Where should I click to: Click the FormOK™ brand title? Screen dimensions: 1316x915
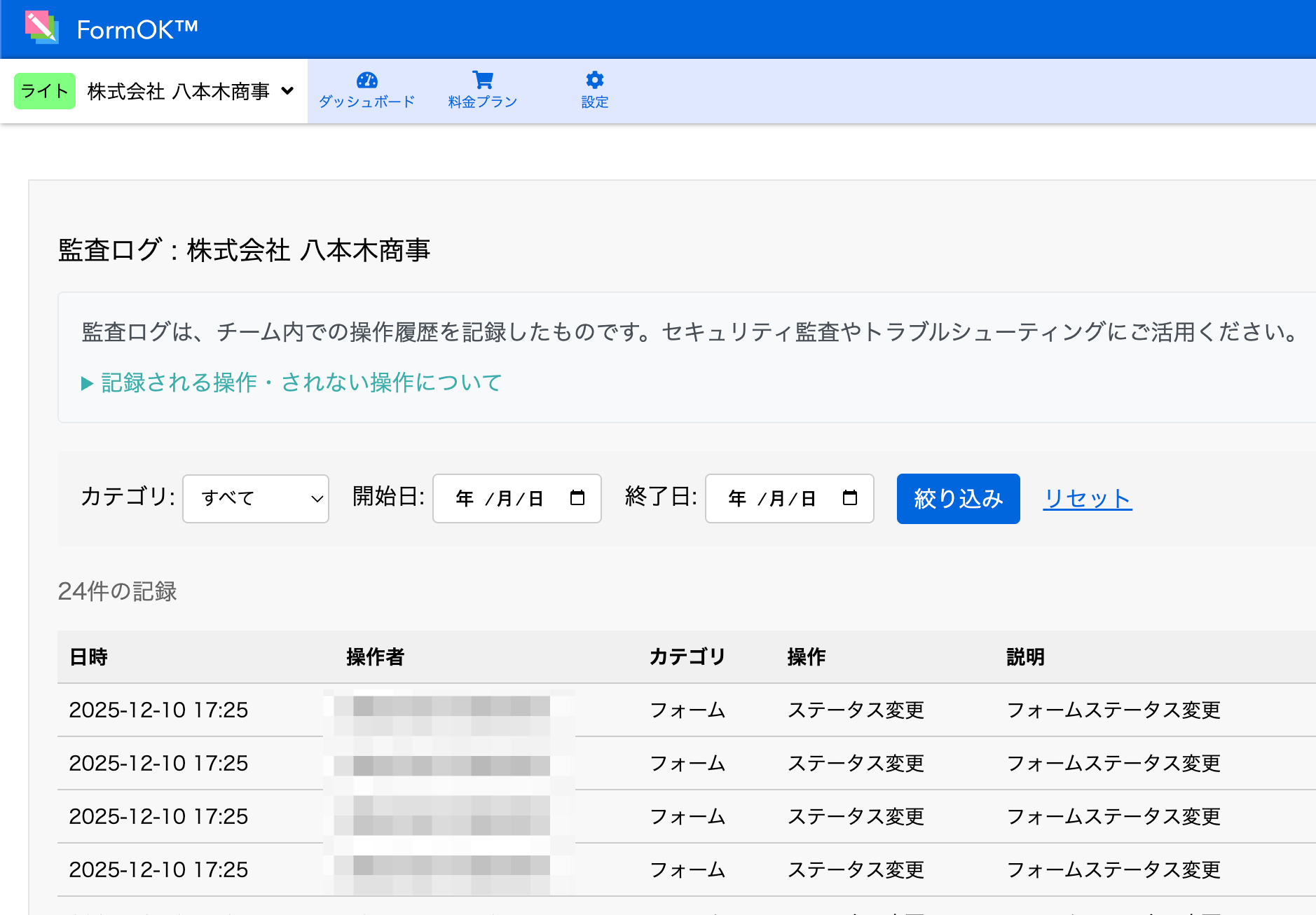click(x=137, y=29)
